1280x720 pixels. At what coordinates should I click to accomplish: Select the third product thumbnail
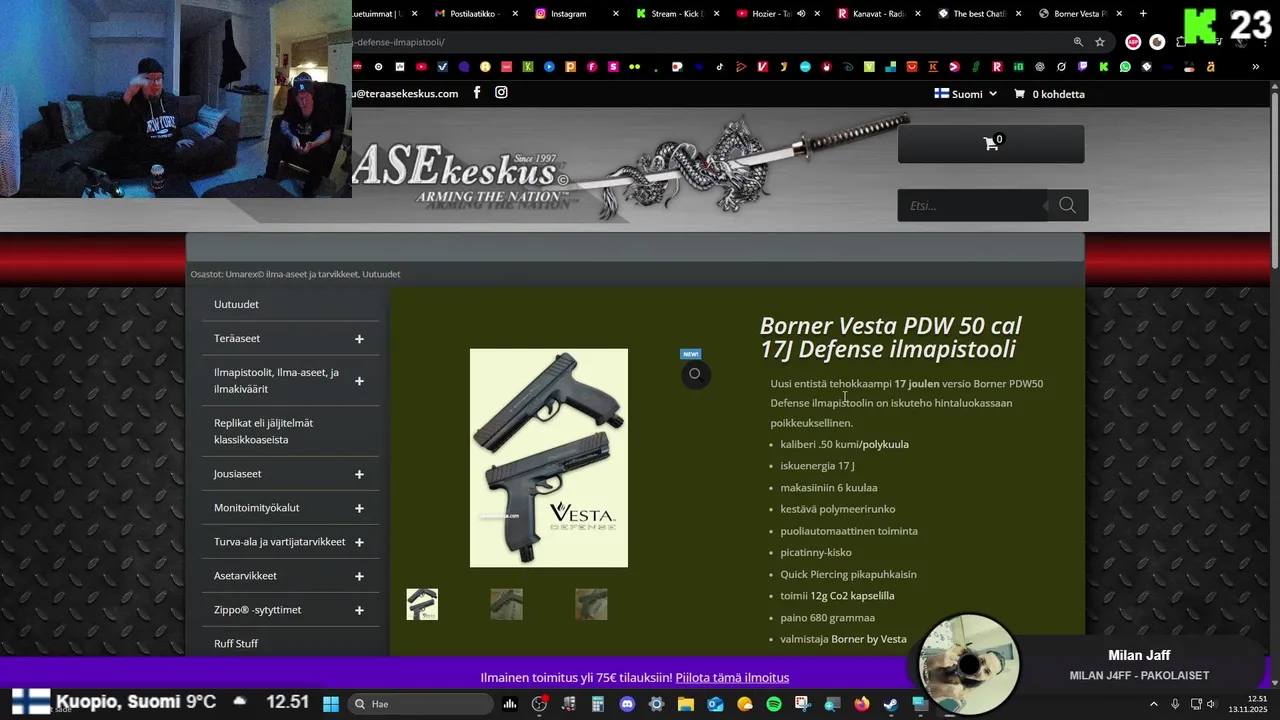tap(591, 604)
